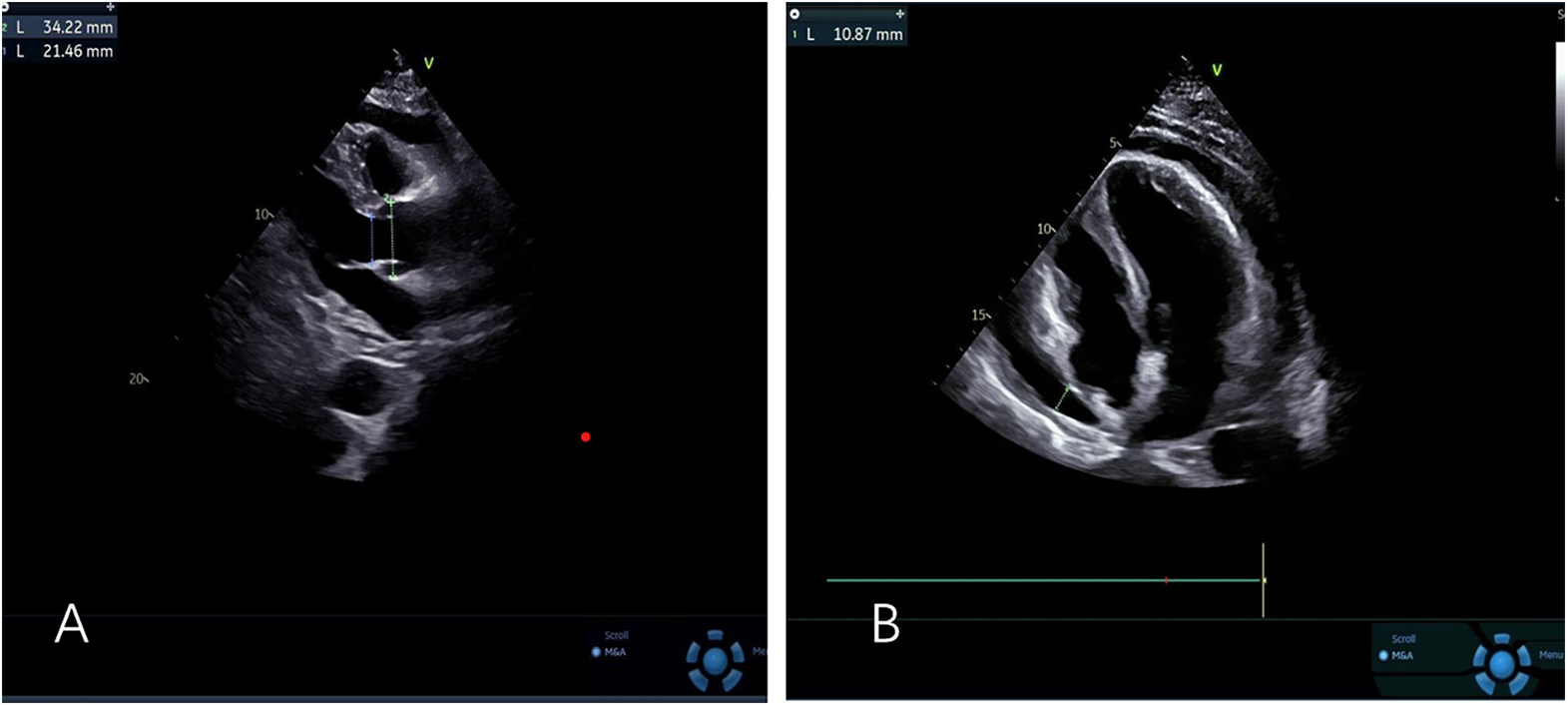
Task: Click the move cross icon above 10.87 mm
Action: (x=899, y=14)
